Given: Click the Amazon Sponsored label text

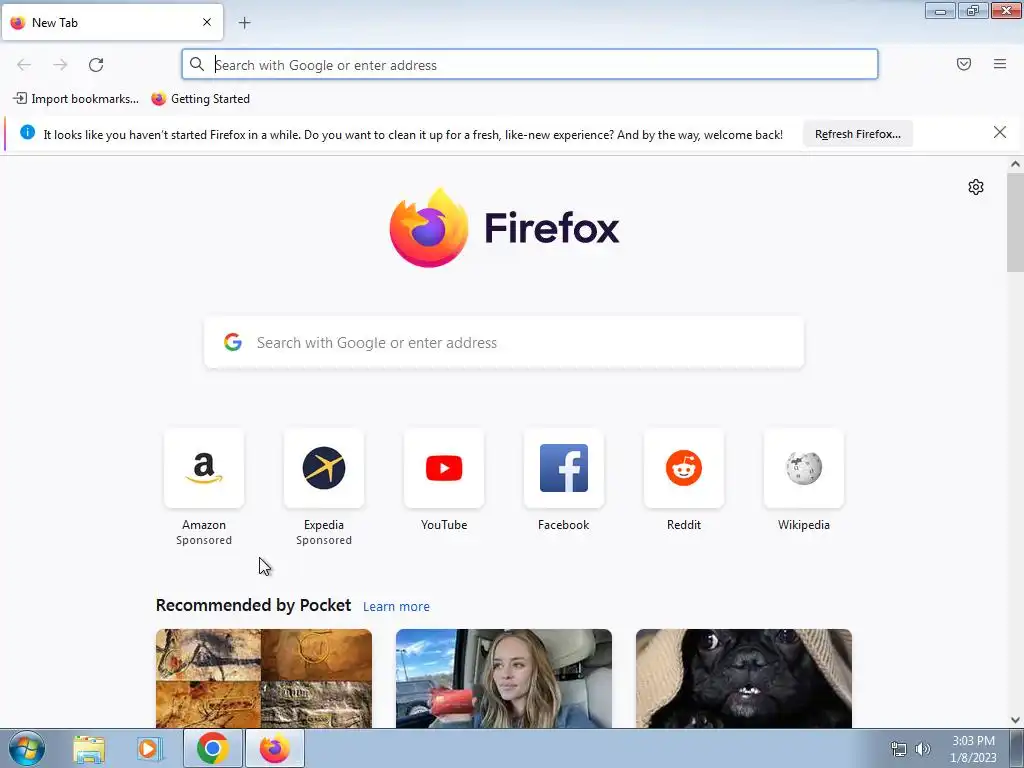Looking at the screenshot, I should [x=204, y=540].
